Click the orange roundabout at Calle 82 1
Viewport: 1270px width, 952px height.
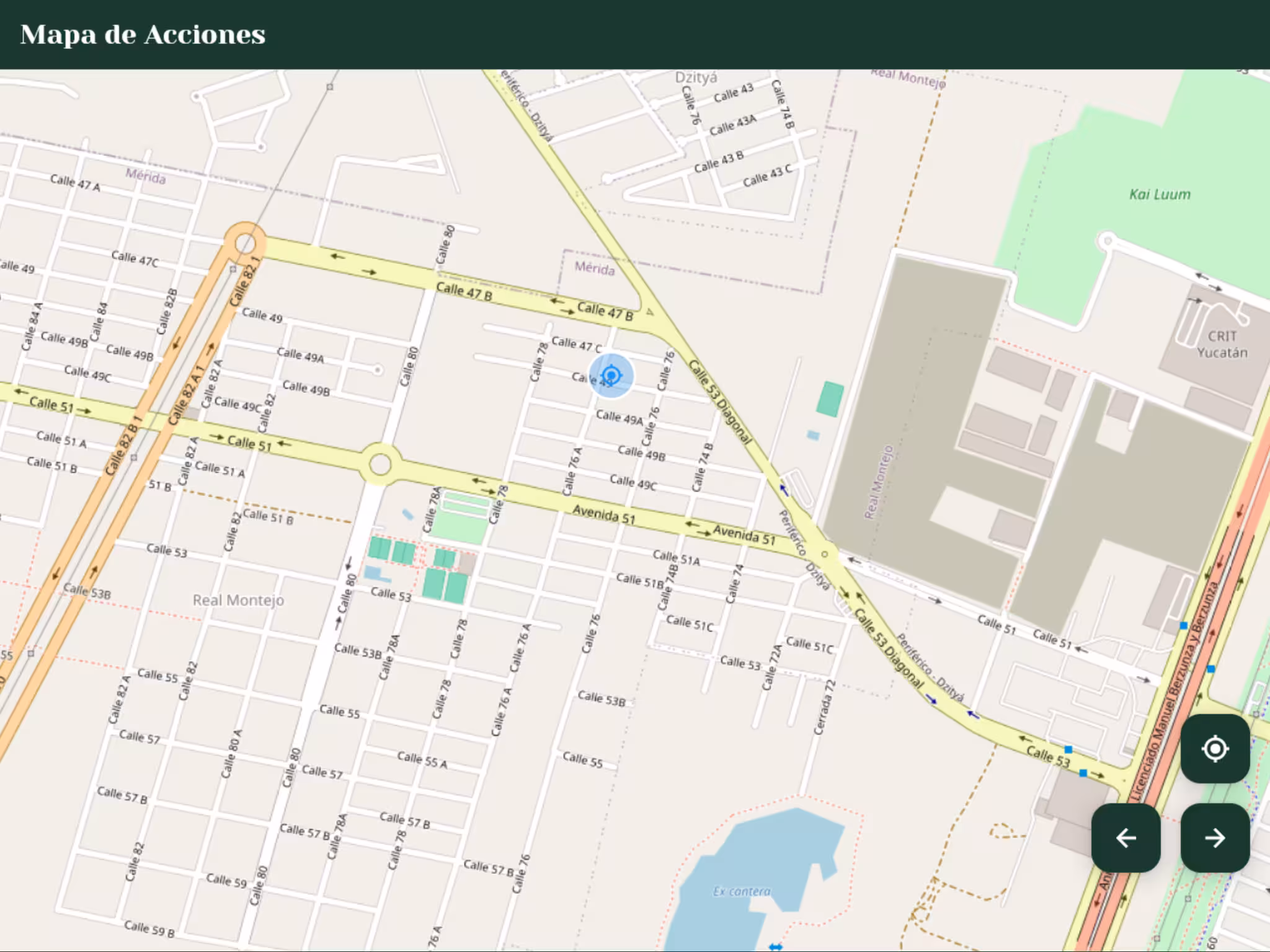pos(246,243)
